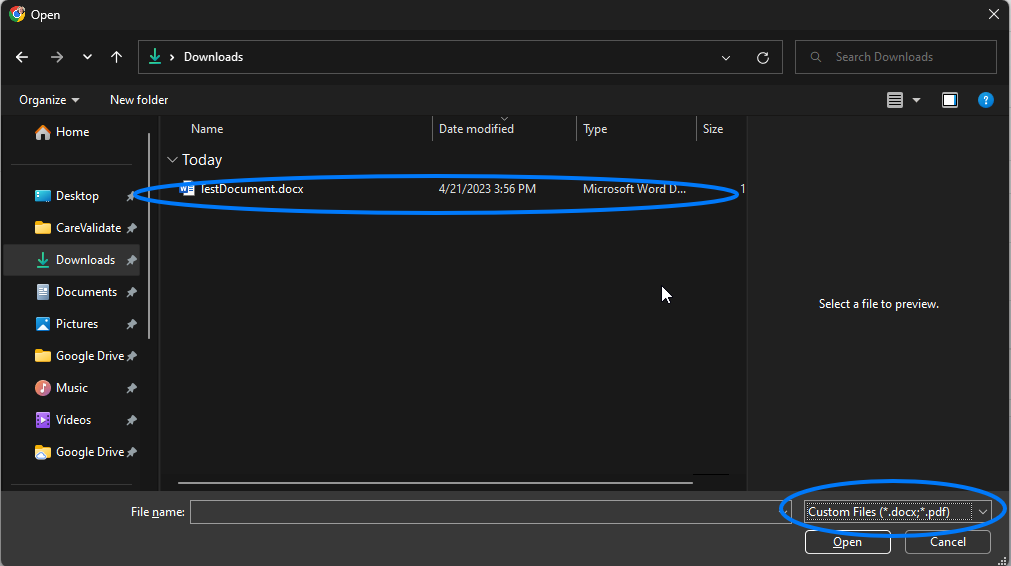Screen dimensions: 1011x566
Task: Go up one folder level
Action: [x=116, y=57]
